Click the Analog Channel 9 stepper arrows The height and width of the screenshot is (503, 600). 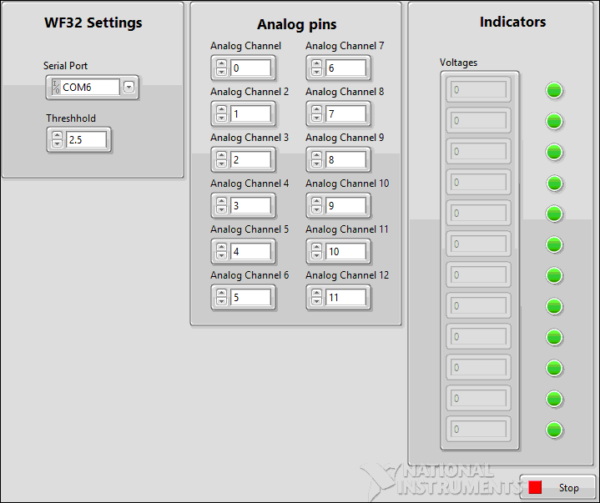coord(317,160)
